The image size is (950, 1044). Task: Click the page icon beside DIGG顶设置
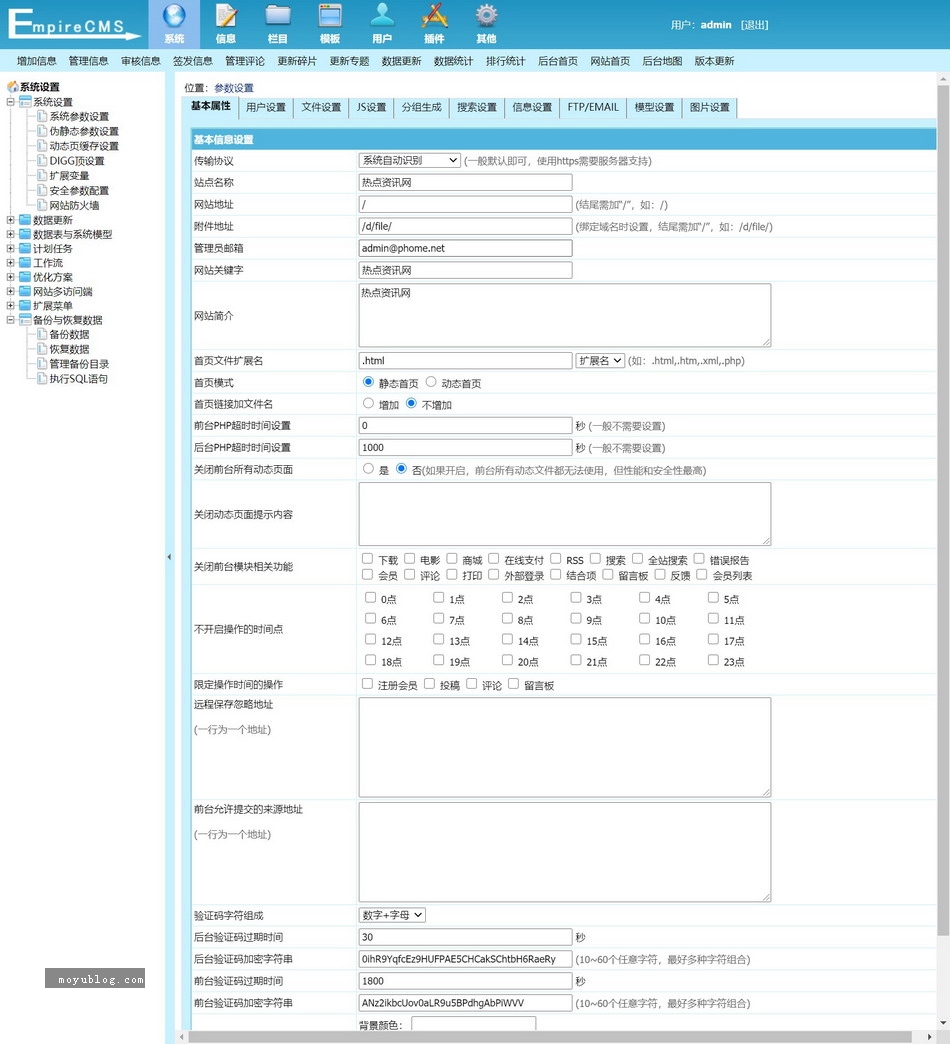click(x=42, y=160)
